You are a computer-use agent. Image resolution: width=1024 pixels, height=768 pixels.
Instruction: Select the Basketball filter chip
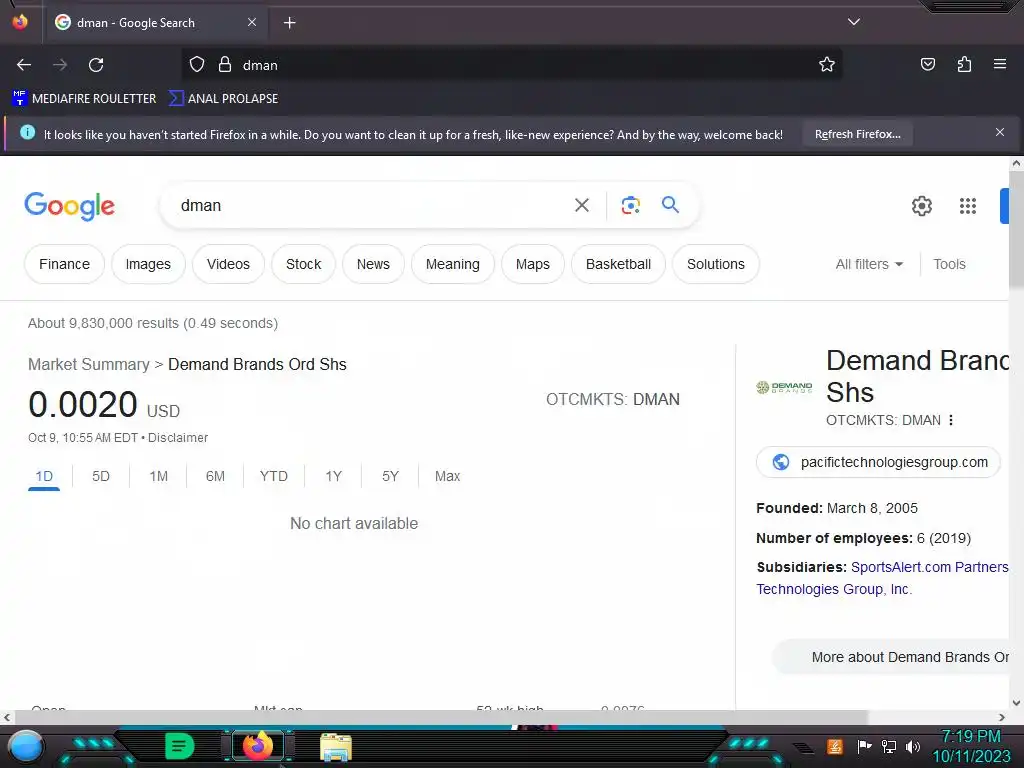tap(618, 264)
